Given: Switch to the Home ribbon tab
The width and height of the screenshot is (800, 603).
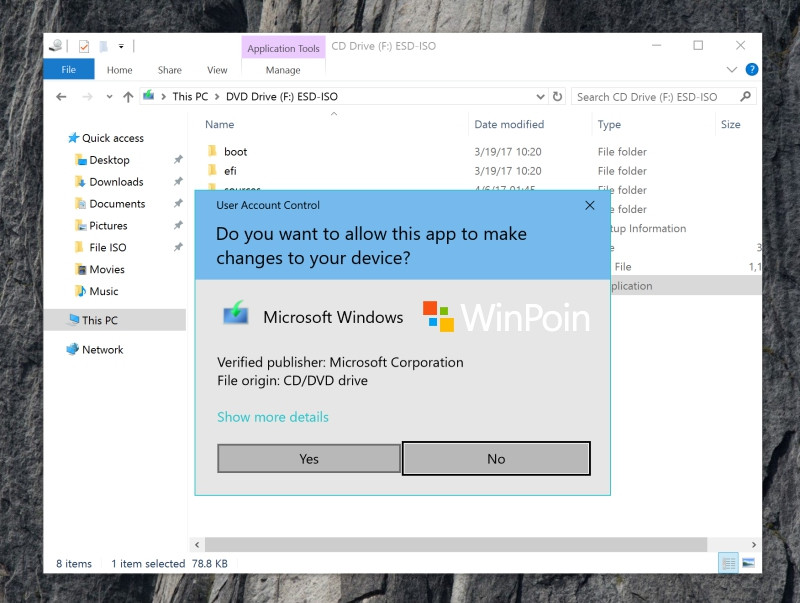Looking at the screenshot, I should pos(119,70).
